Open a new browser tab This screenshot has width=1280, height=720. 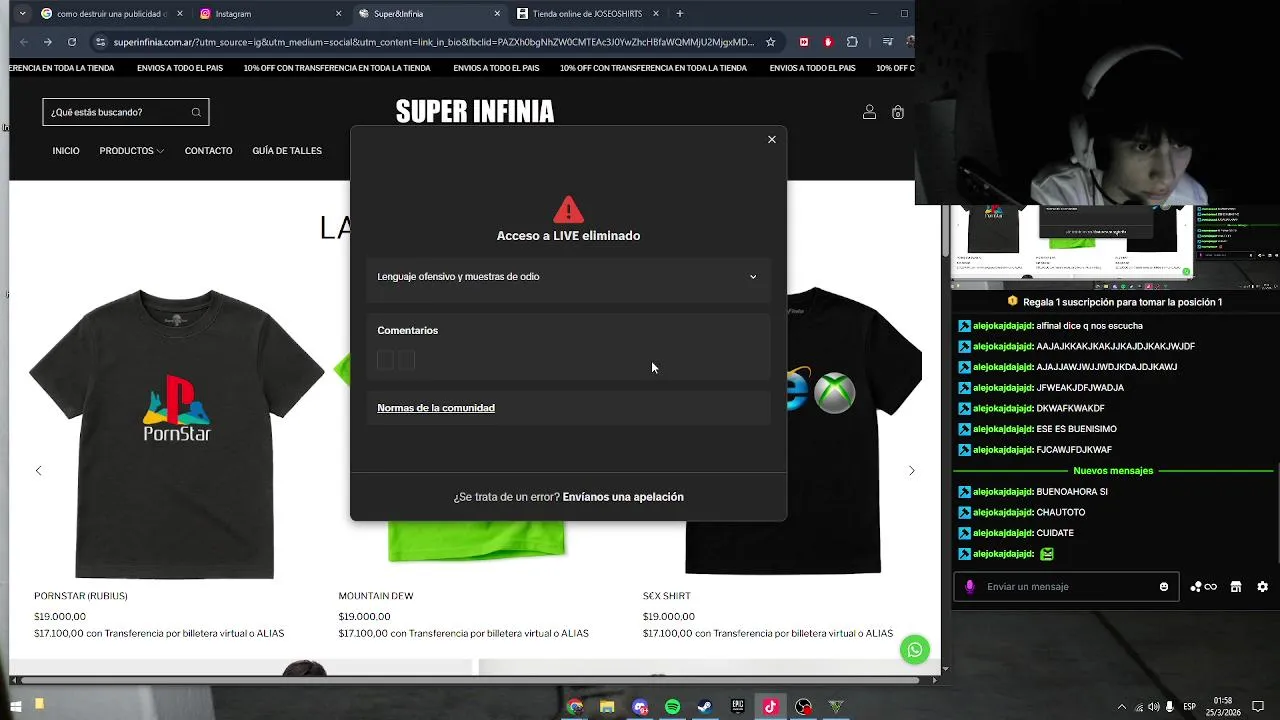point(680,14)
